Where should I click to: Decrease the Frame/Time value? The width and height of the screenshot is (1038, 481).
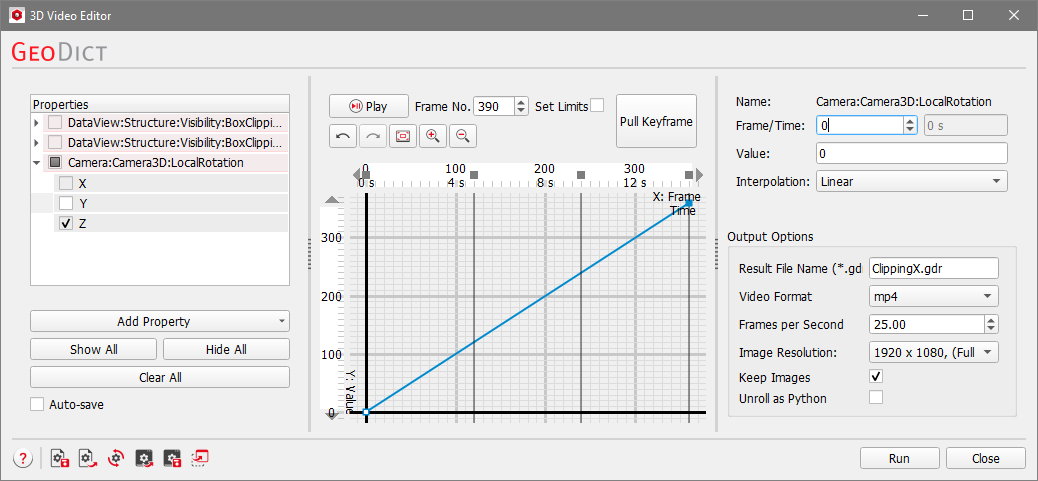[910, 129]
